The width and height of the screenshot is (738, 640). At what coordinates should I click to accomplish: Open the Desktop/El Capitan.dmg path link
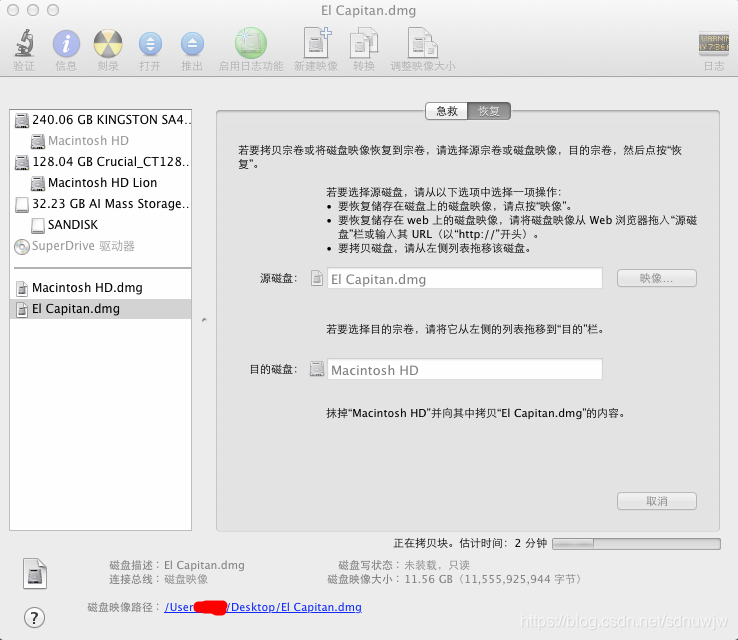tap(263, 607)
